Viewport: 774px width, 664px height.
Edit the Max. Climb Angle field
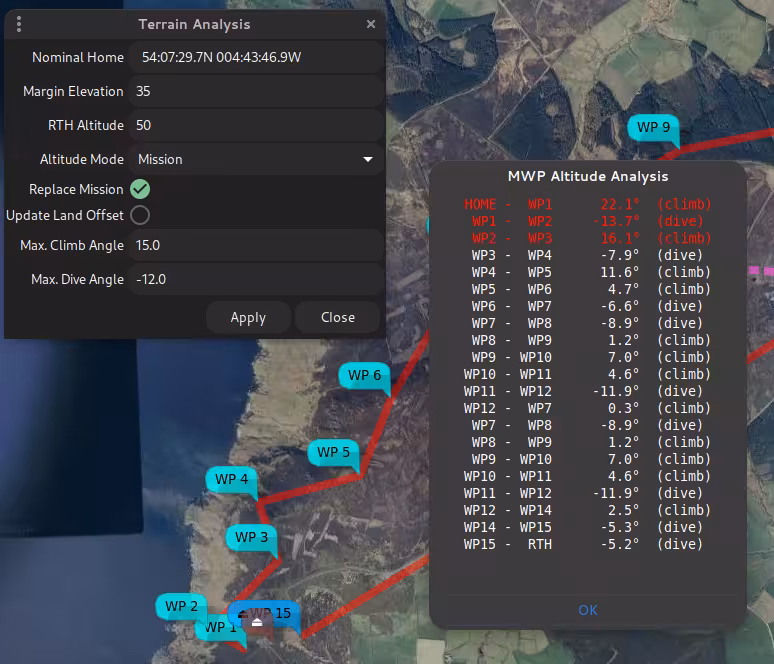coord(256,245)
